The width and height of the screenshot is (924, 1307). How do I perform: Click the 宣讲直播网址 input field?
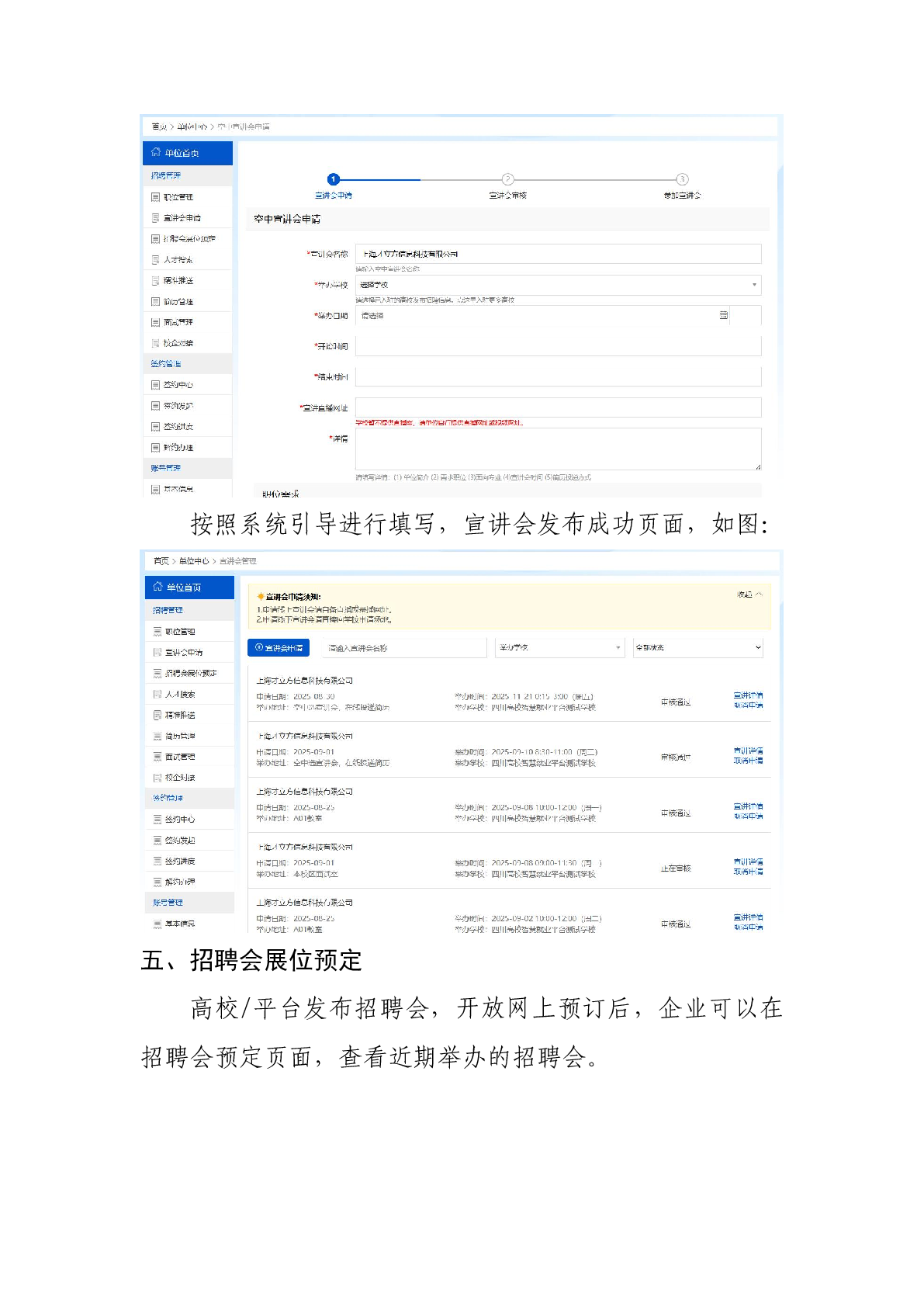click(558, 407)
